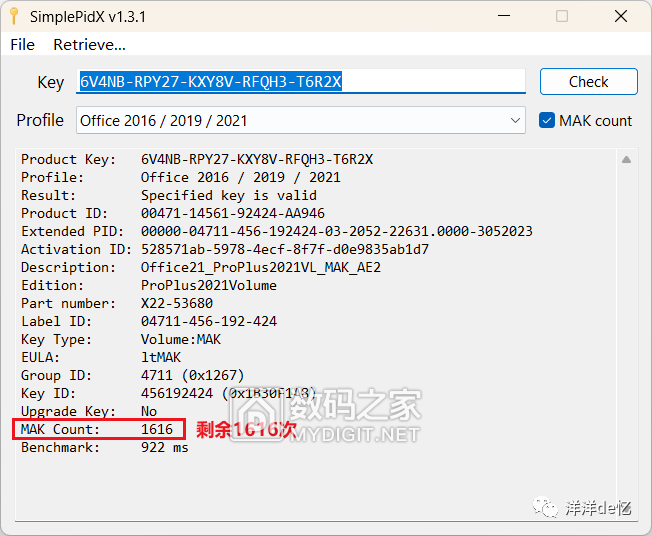This screenshot has width=652, height=536.
Task: Click the Check button
Action: pyautogui.click(x=588, y=82)
